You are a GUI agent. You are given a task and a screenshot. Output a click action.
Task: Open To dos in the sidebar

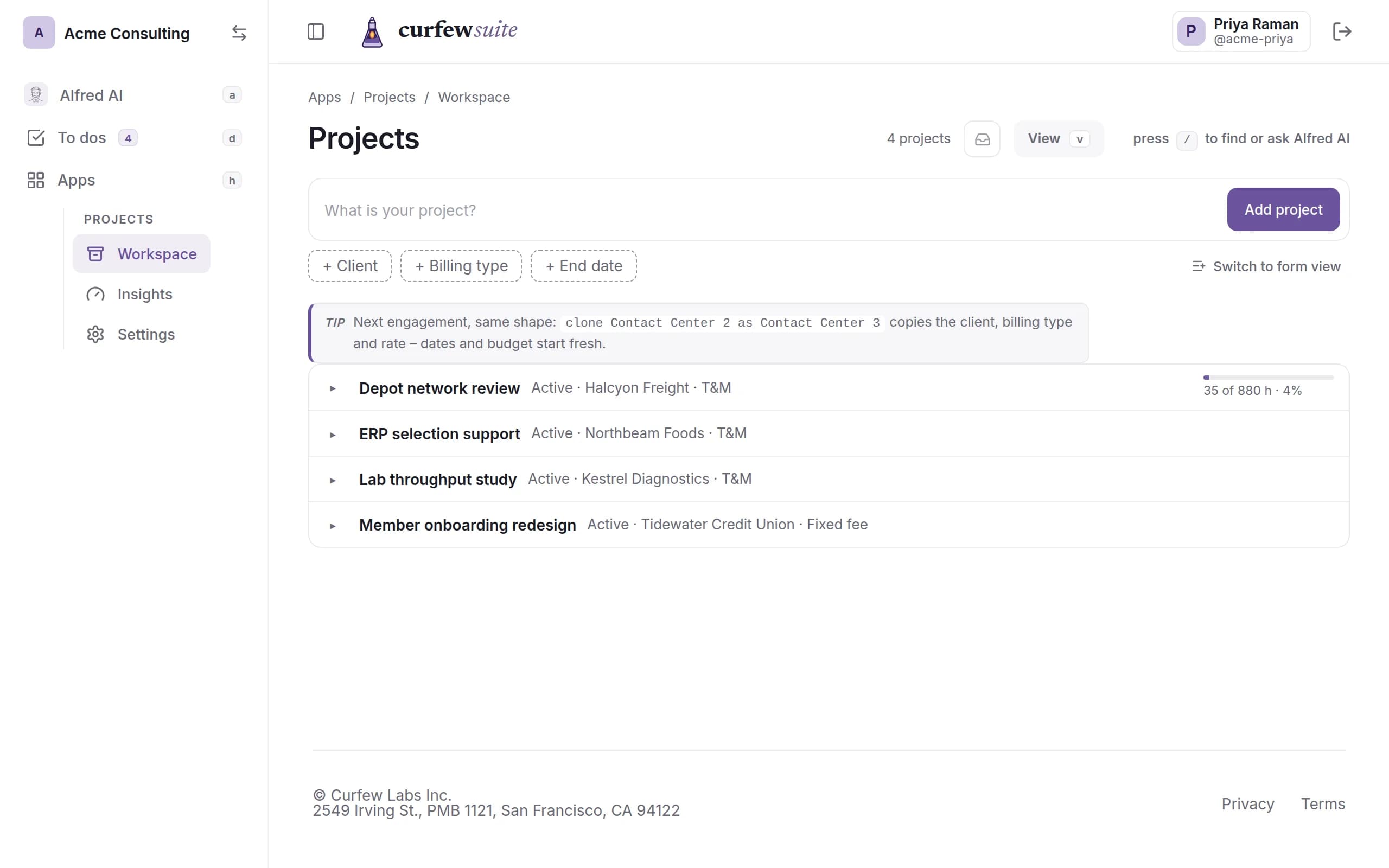click(x=133, y=138)
